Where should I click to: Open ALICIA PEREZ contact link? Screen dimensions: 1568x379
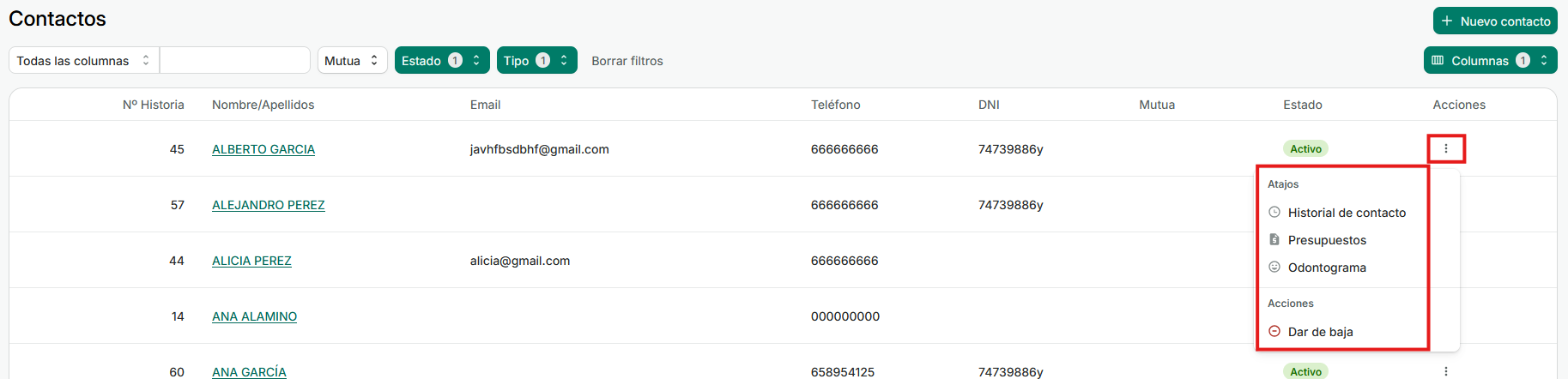251,261
